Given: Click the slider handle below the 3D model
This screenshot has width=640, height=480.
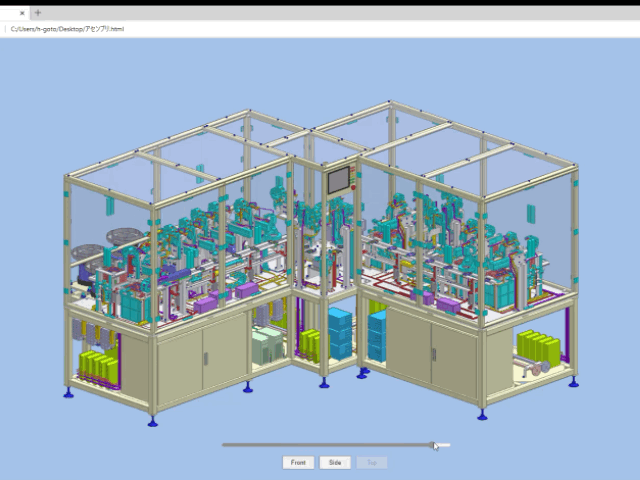Looking at the screenshot, I should (433, 445).
